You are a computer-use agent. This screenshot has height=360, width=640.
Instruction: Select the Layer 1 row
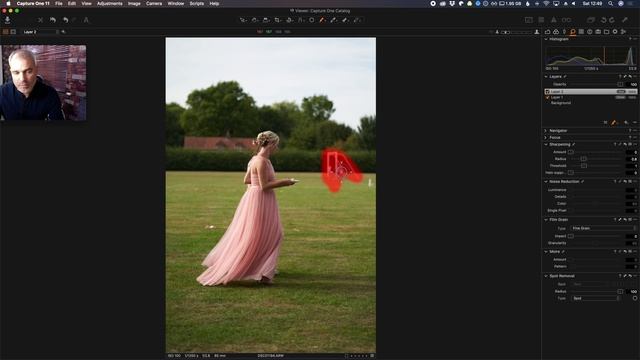pos(591,98)
